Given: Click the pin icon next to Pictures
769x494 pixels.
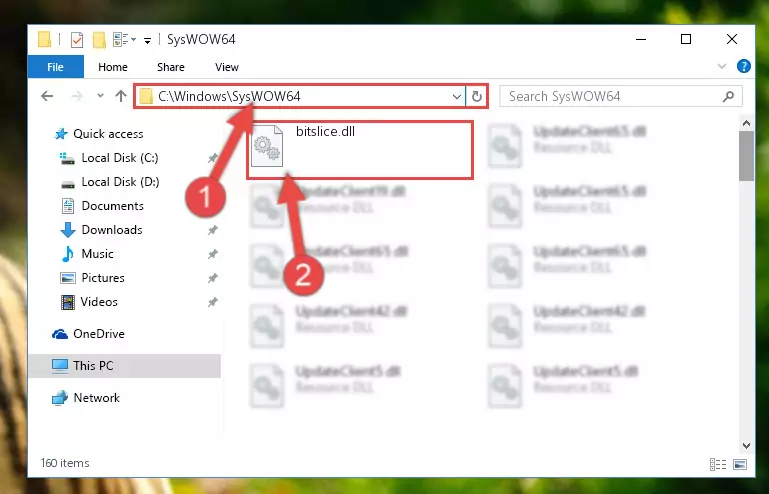Looking at the screenshot, I should click(x=212, y=278).
